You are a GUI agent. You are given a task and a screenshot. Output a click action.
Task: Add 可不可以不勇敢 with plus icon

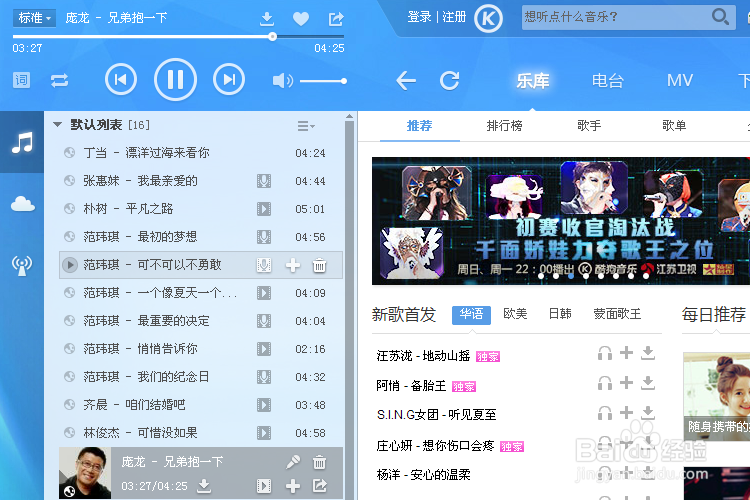[293, 265]
